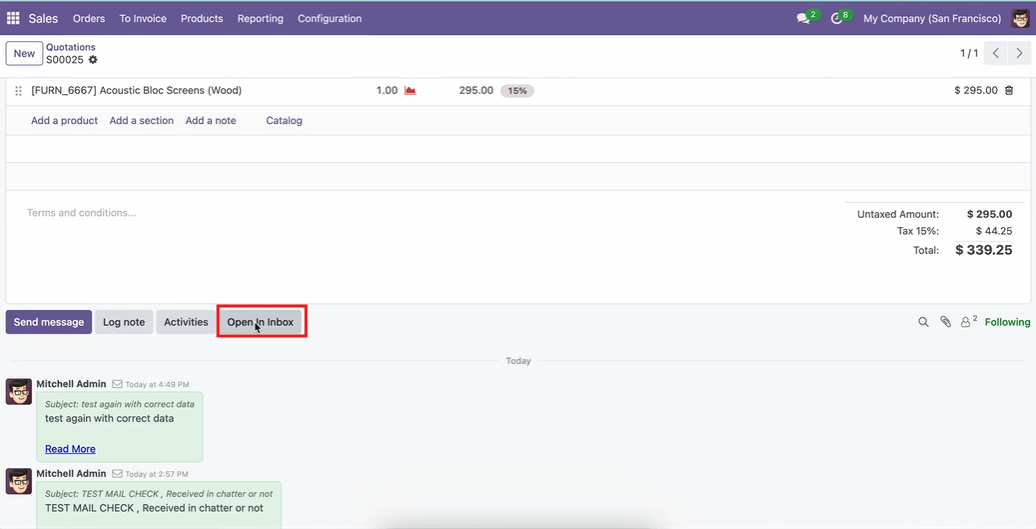Click the Total $ 339.25 value
Image resolution: width=1036 pixels, height=529 pixels.
coord(984,250)
